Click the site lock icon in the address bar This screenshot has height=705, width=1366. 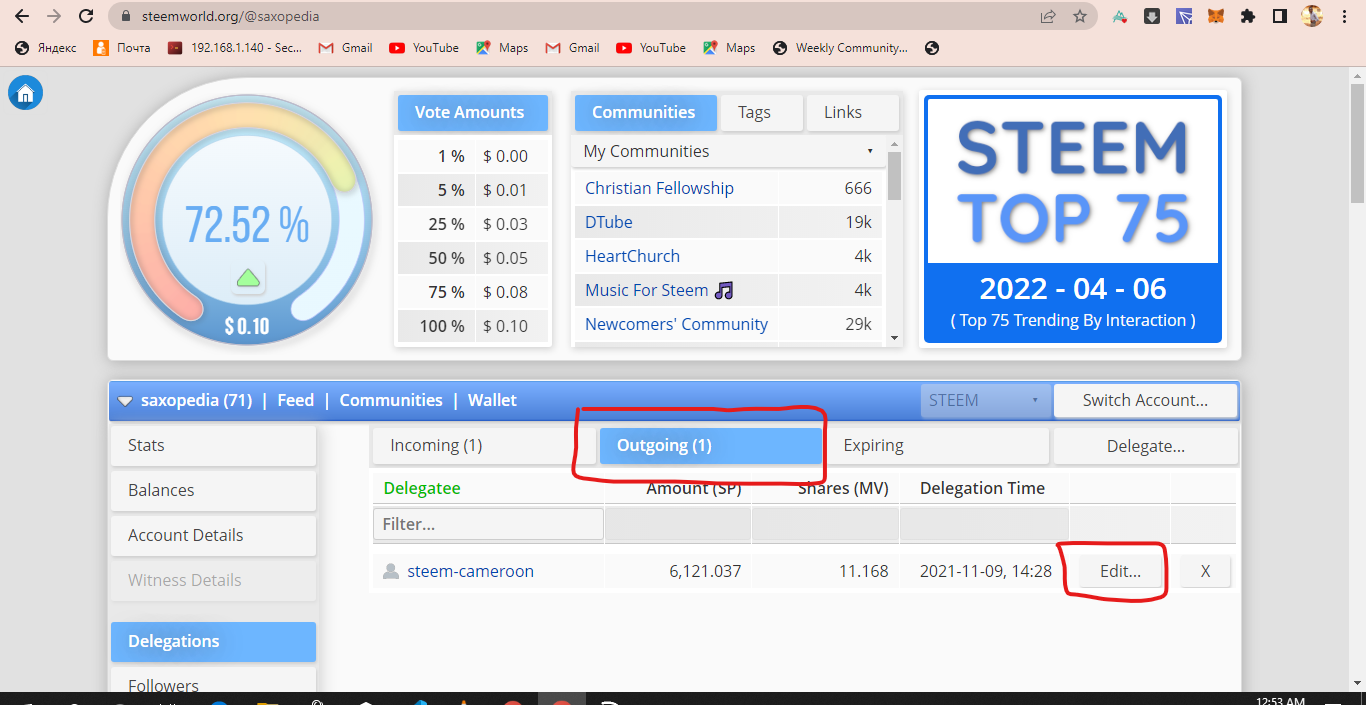tap(125, 17)
